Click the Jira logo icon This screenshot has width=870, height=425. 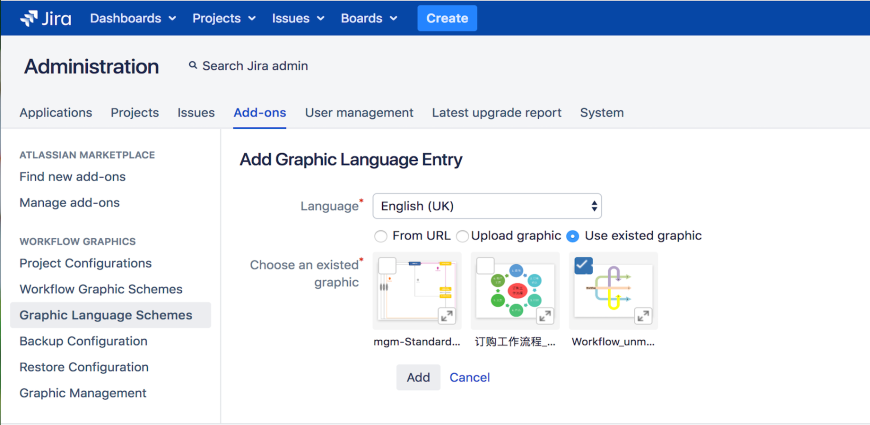click(29, 18)
